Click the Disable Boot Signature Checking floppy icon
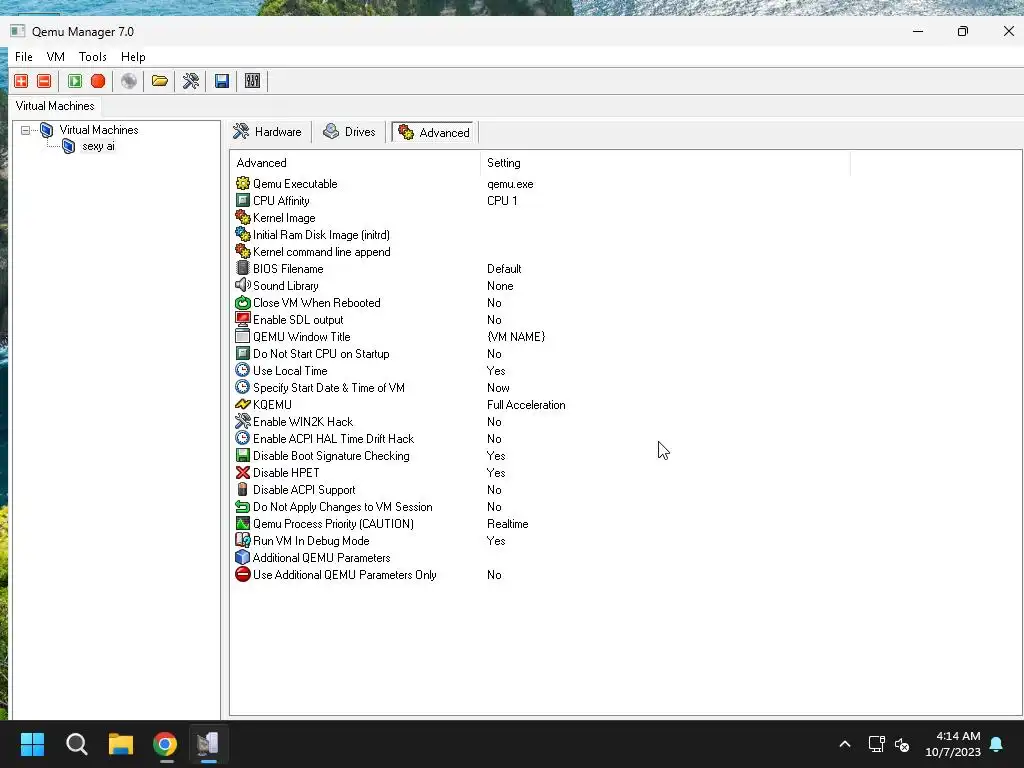1024x768 pixels. (x=242, y=455)
